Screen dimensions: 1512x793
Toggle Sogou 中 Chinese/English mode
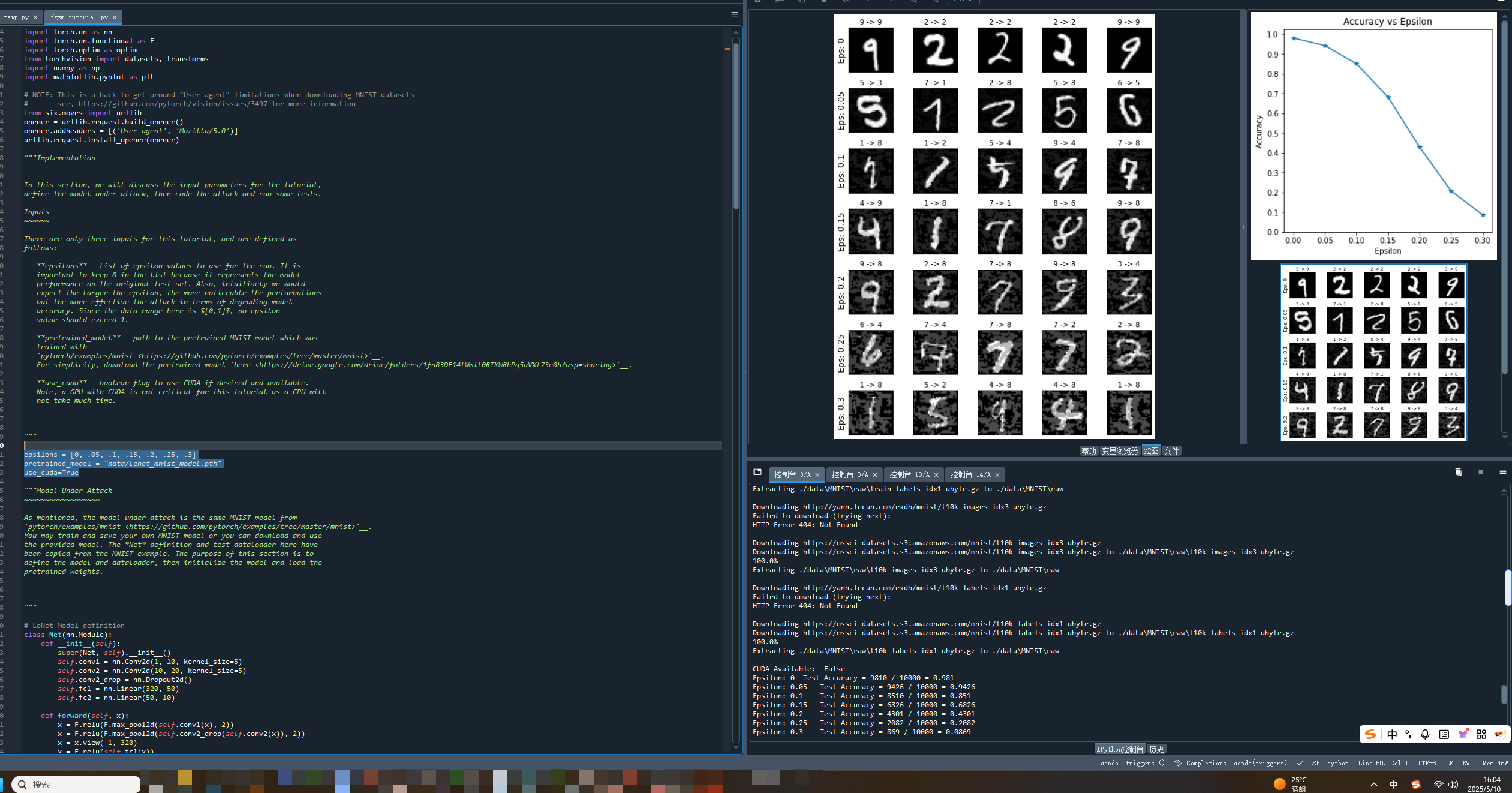click(1392, 734)
